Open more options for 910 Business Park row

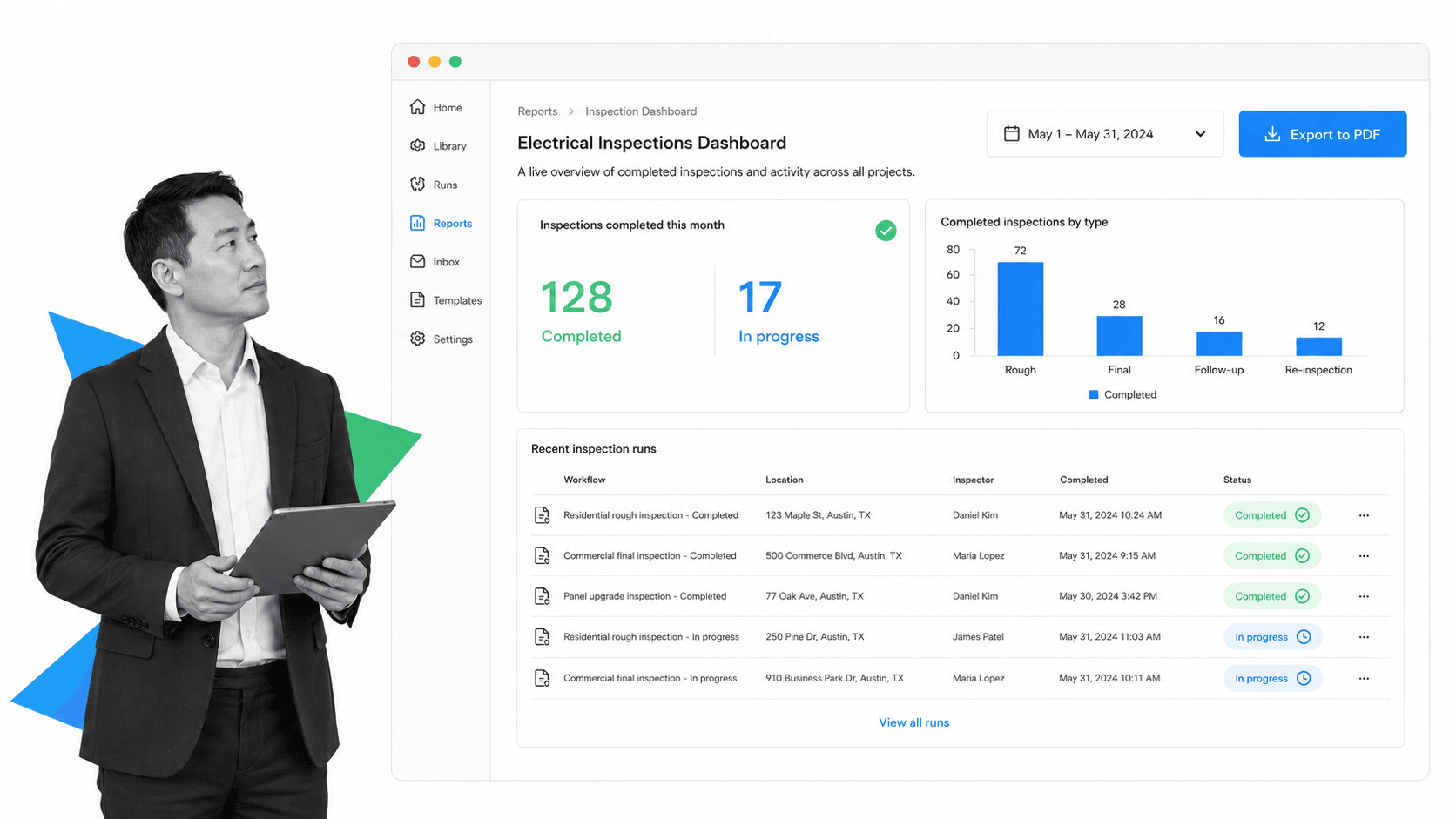click(x=1364, y=678)
